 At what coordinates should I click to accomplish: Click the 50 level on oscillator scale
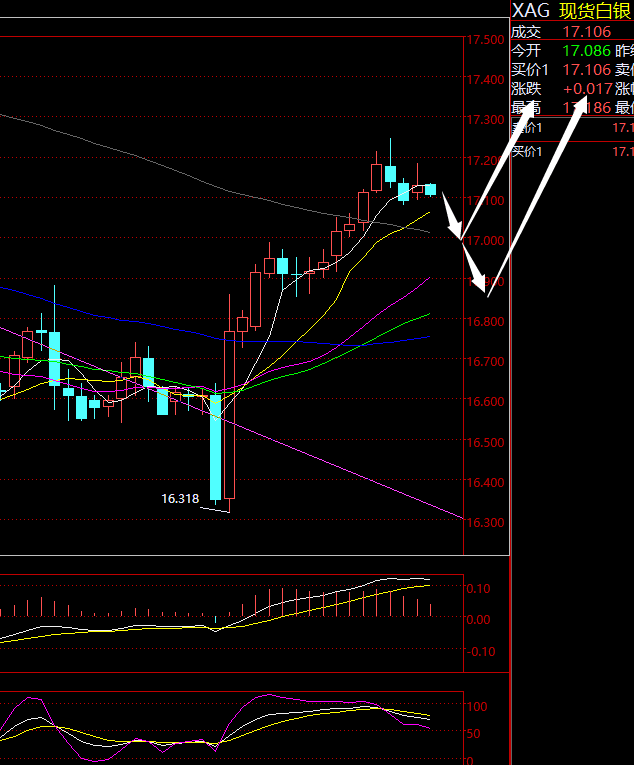pos(473,733)
